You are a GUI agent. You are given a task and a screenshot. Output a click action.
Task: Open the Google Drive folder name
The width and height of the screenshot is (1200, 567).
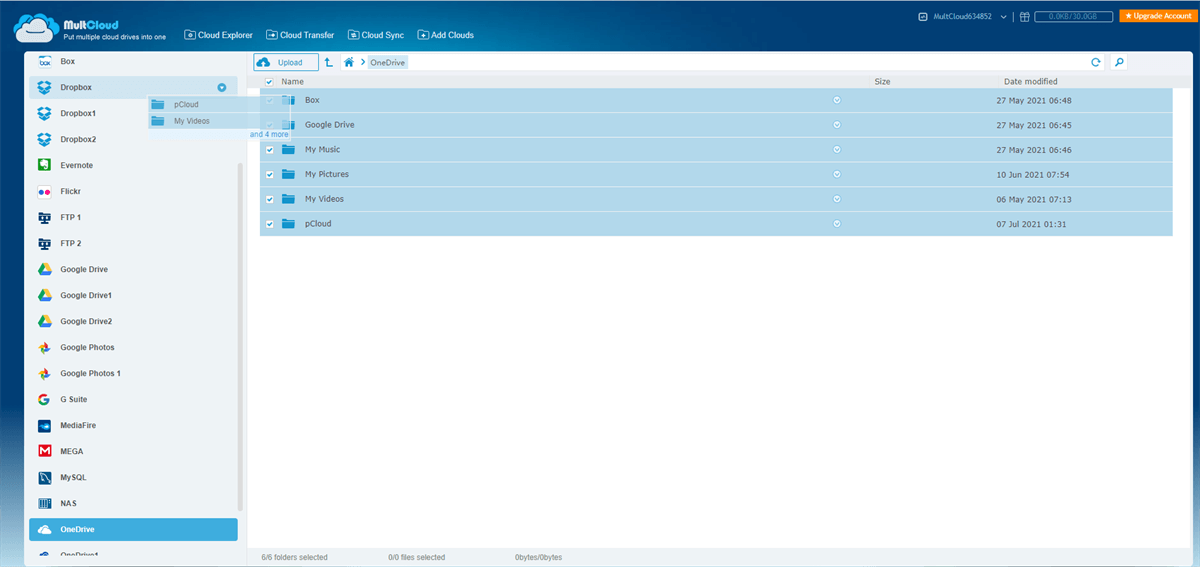point(330,125)
